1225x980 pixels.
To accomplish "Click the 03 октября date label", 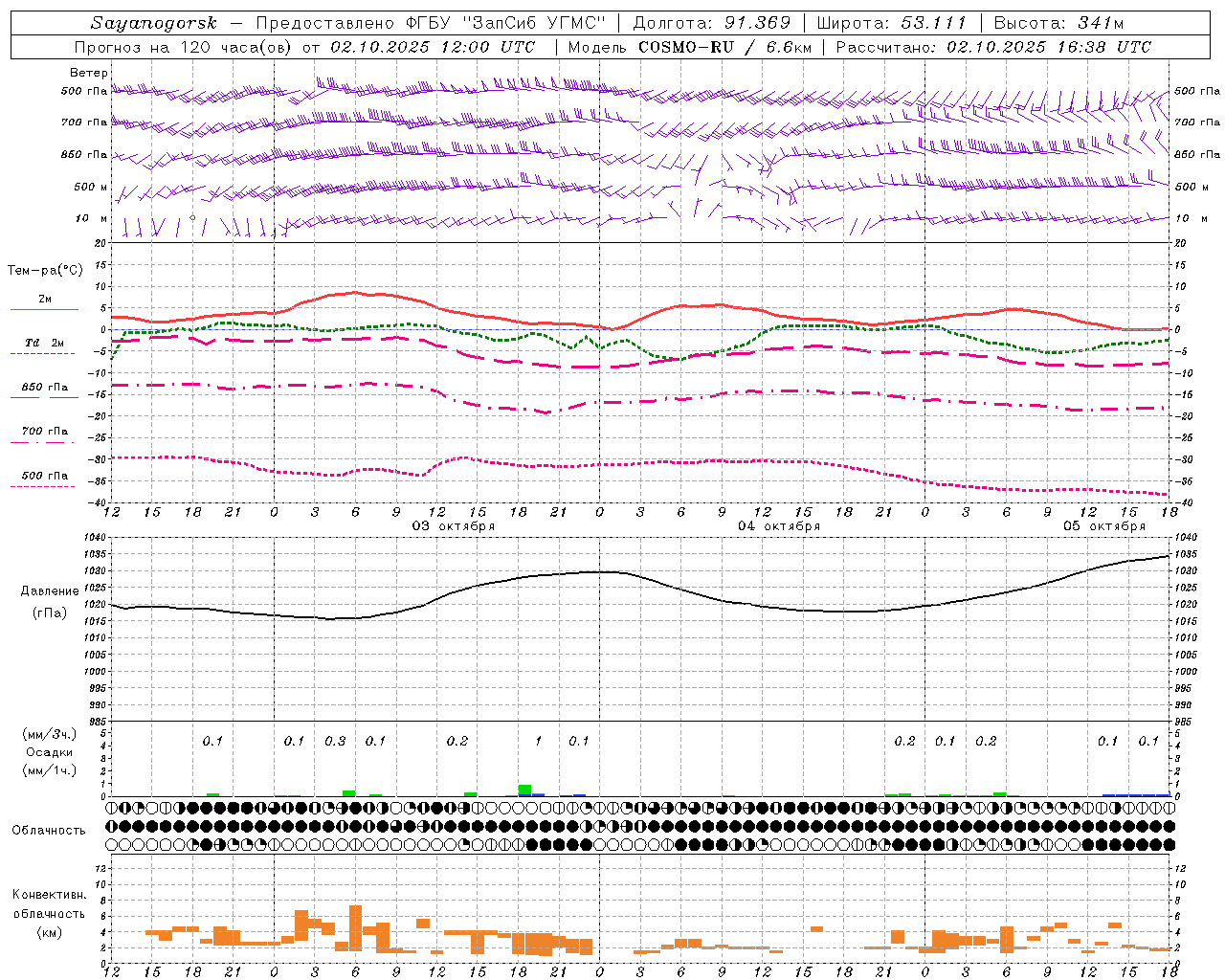I will click(x=454, y=526).
